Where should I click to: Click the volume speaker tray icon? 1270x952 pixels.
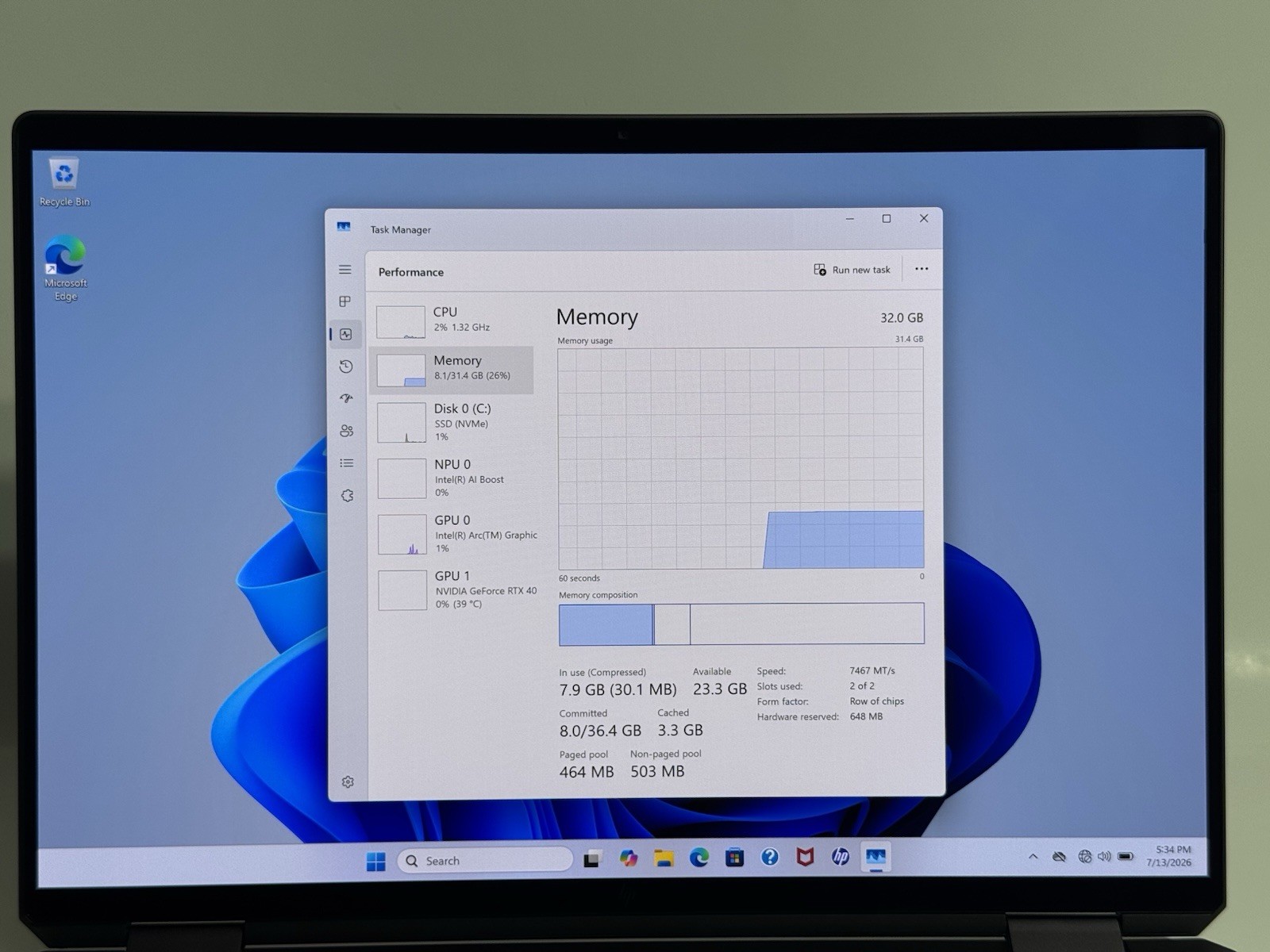(x=1103, y=857)
